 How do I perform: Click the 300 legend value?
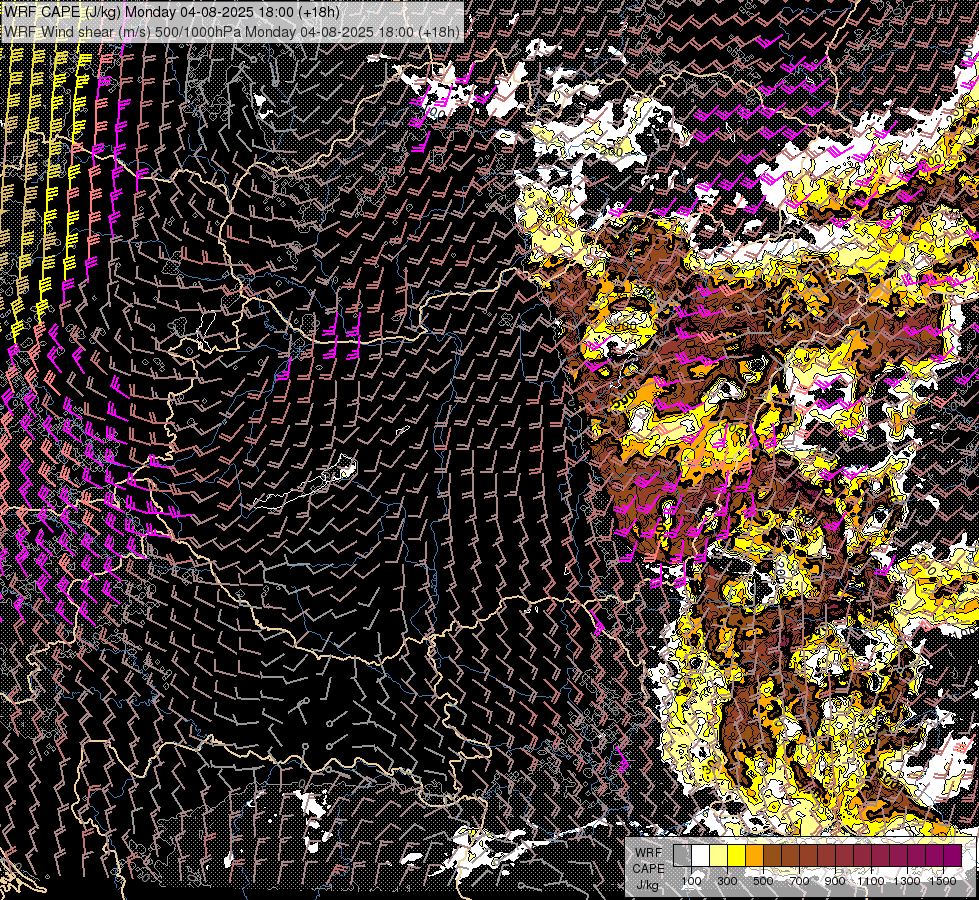727,881
